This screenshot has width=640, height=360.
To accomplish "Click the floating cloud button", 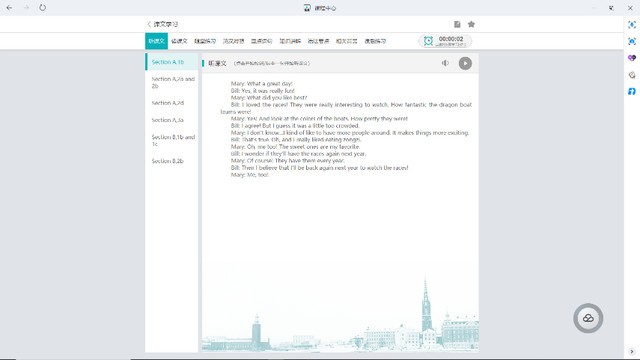I will (588, 318).
